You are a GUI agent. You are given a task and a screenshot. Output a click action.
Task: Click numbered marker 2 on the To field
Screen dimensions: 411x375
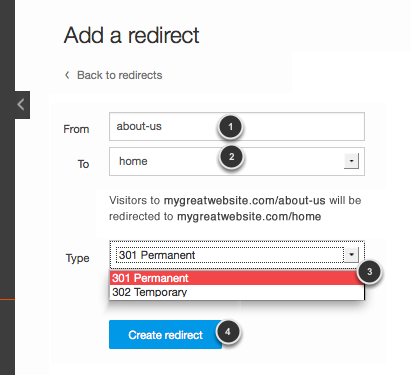click(231, 157)
